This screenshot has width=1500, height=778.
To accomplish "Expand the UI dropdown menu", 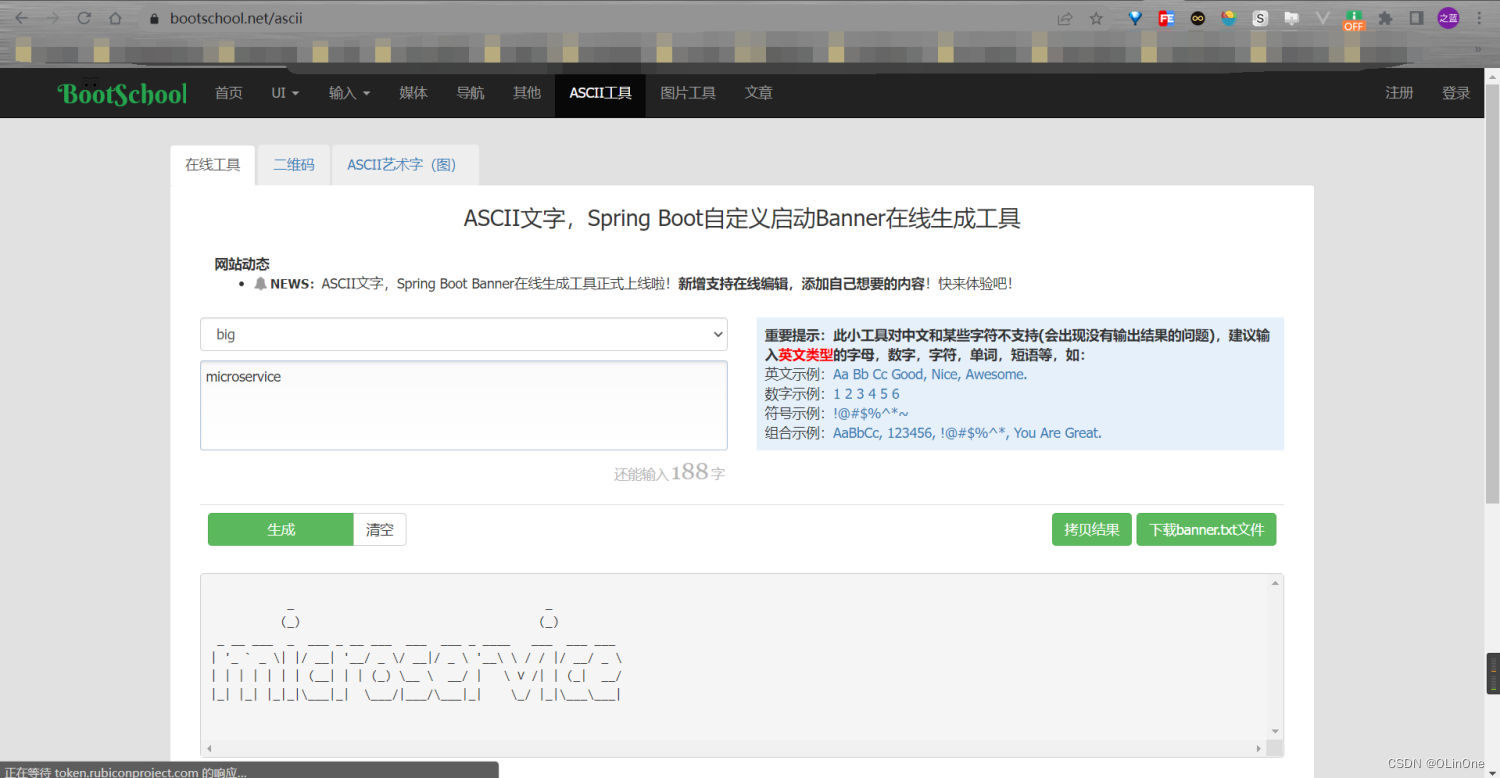I will [285, 93].
